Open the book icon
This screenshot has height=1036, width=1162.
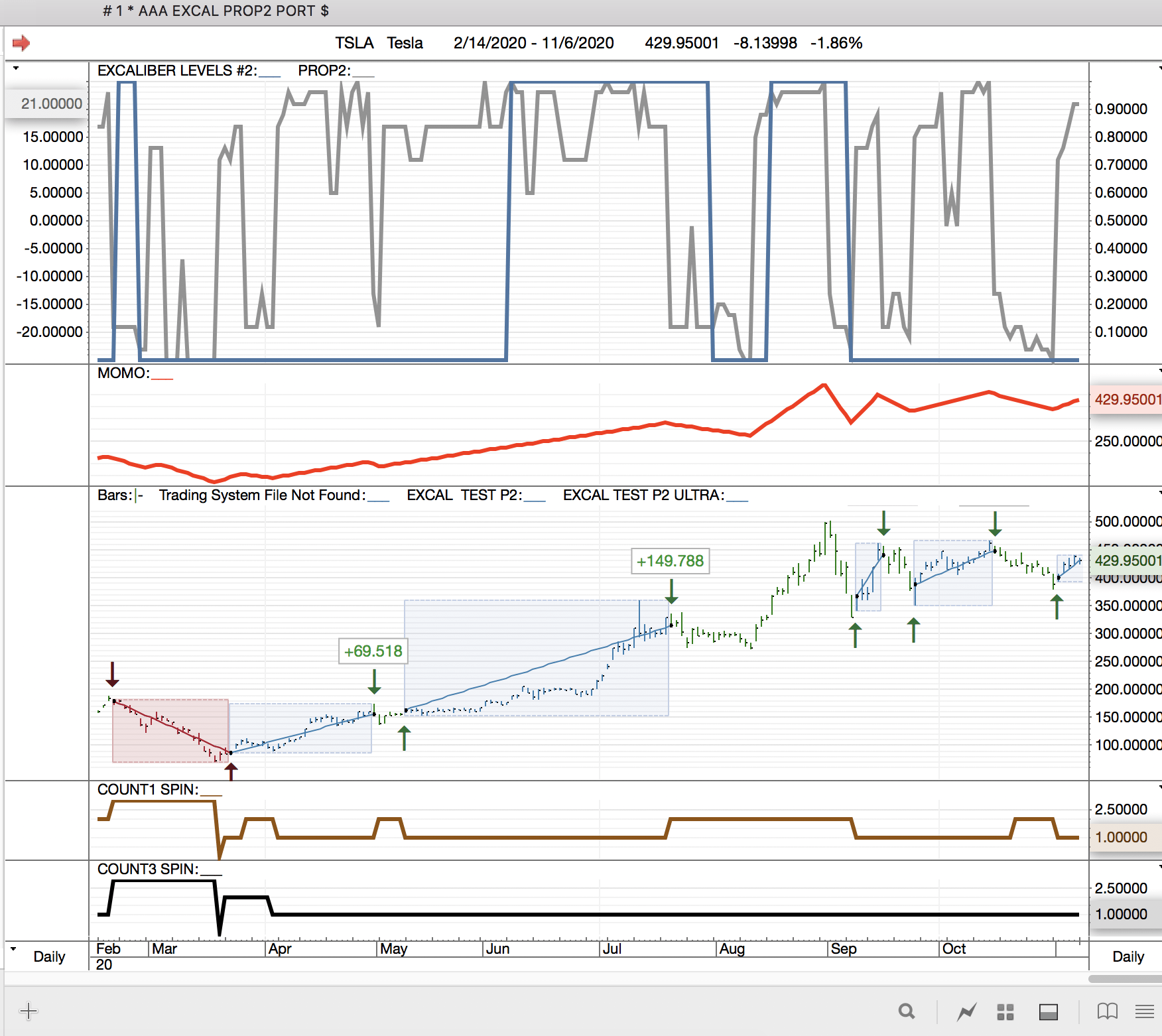click(1108, 1011)
